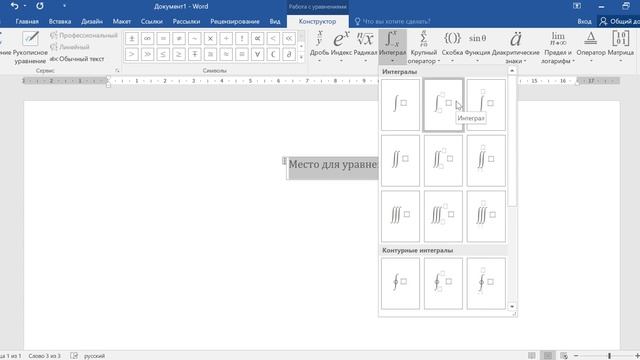The width and height of the screenshot is (640, 360).
Task: Insert the factorial exclamation symbol
Action: (x=242, y=39)
